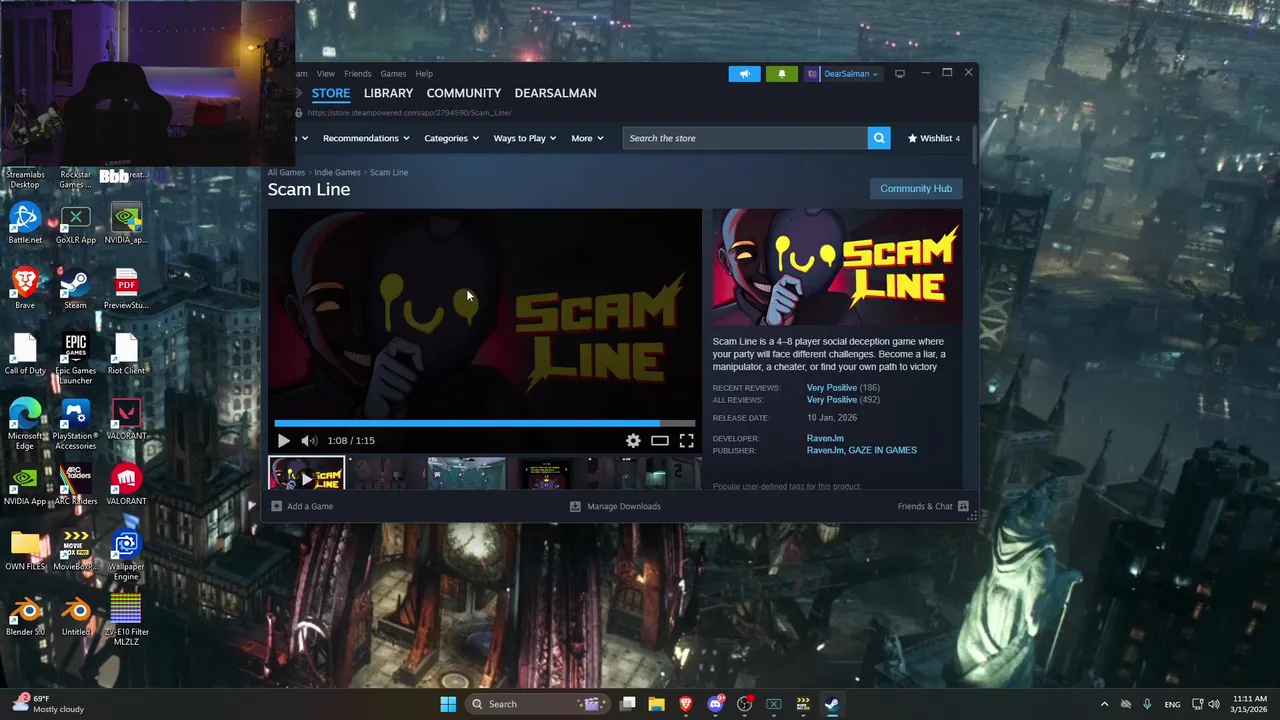Select the Scam Line trailer thumbnail

306,474
